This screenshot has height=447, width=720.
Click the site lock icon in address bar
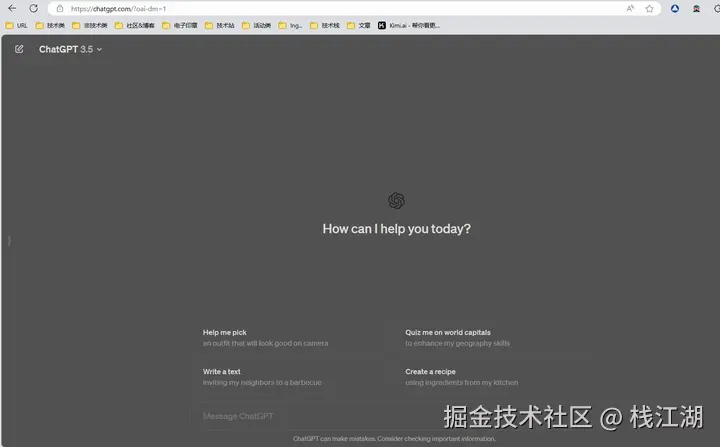60,8
